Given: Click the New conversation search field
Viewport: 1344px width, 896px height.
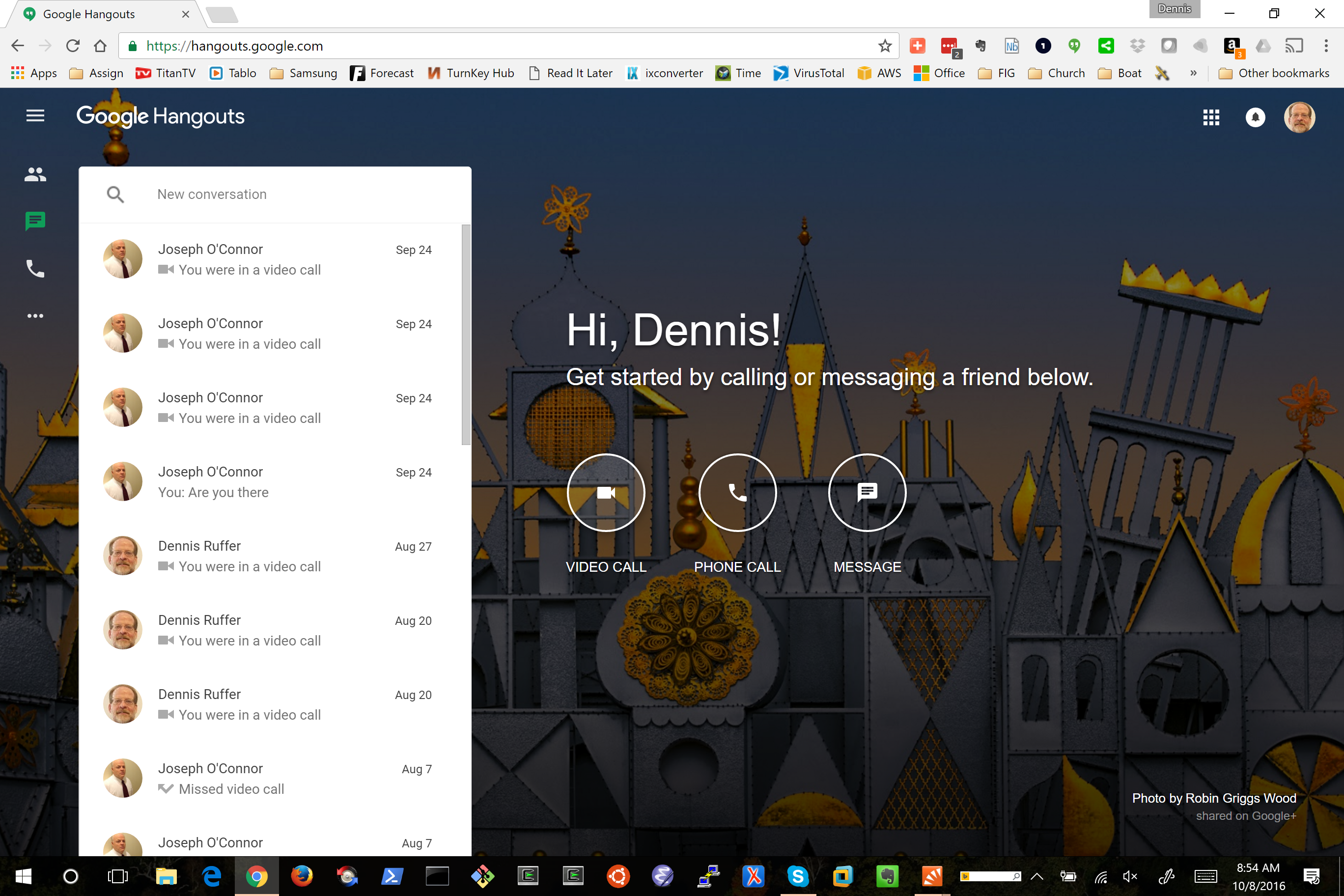Looking at the screenshot, I should [x=274, y=195].
